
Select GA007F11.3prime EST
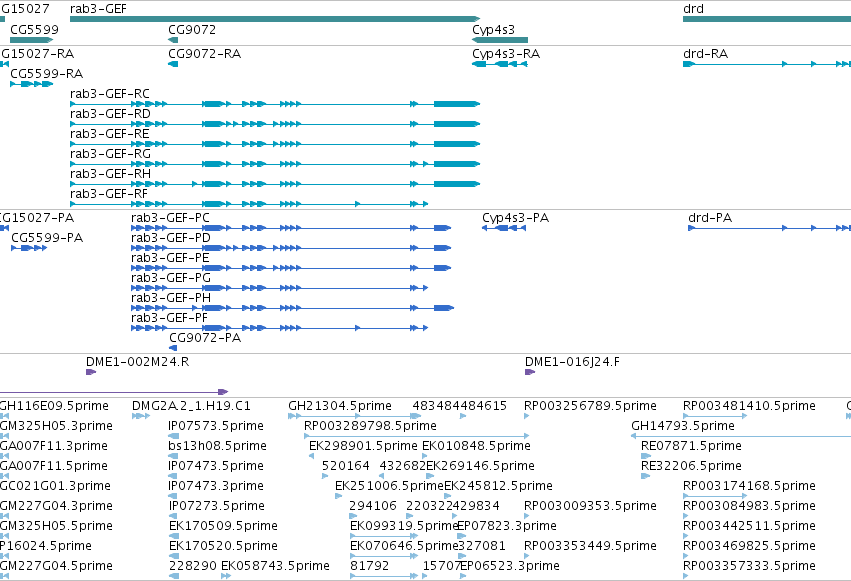4,456
